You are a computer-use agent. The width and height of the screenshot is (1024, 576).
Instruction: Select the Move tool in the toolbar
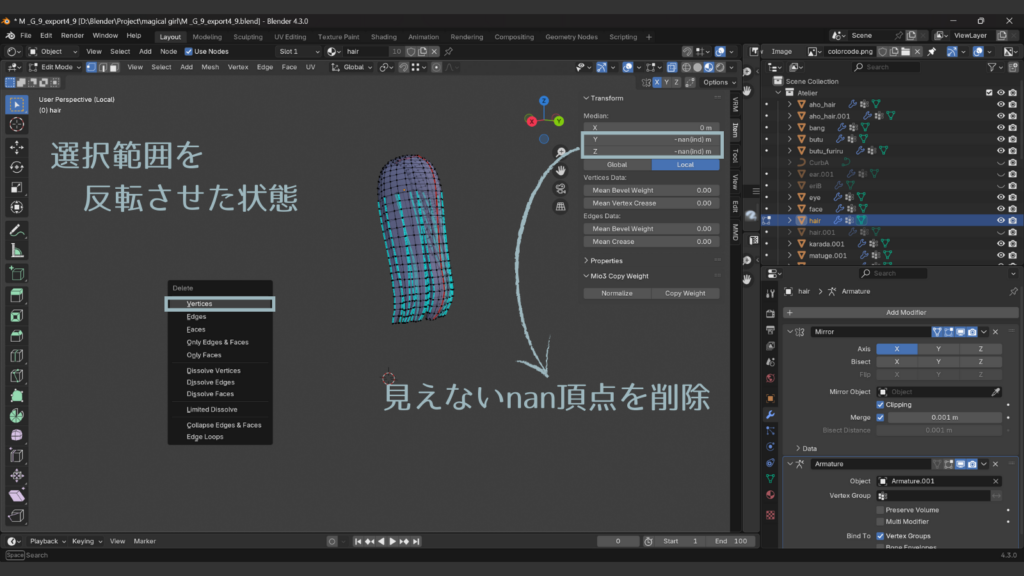(x=17, y=146)
